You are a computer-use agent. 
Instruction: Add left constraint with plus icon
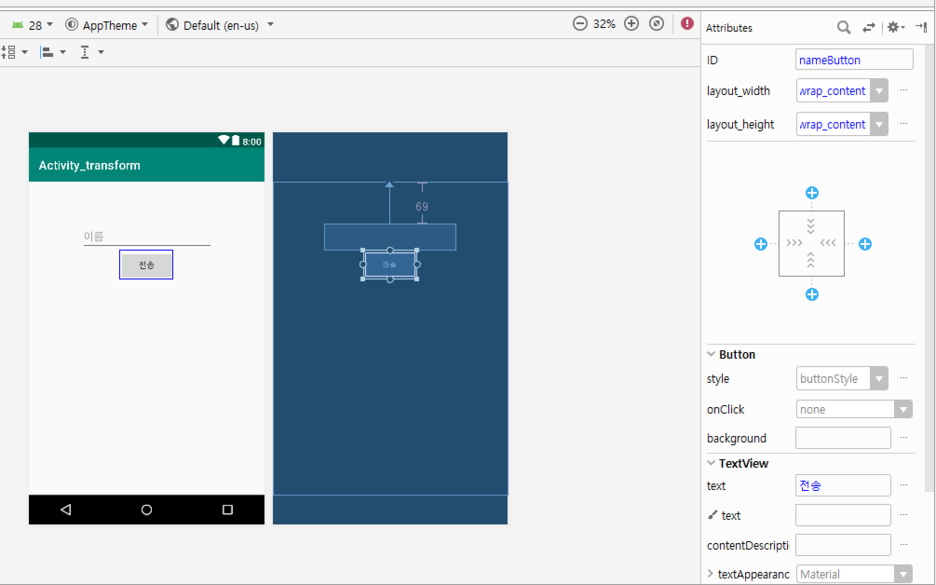(760, 244)
